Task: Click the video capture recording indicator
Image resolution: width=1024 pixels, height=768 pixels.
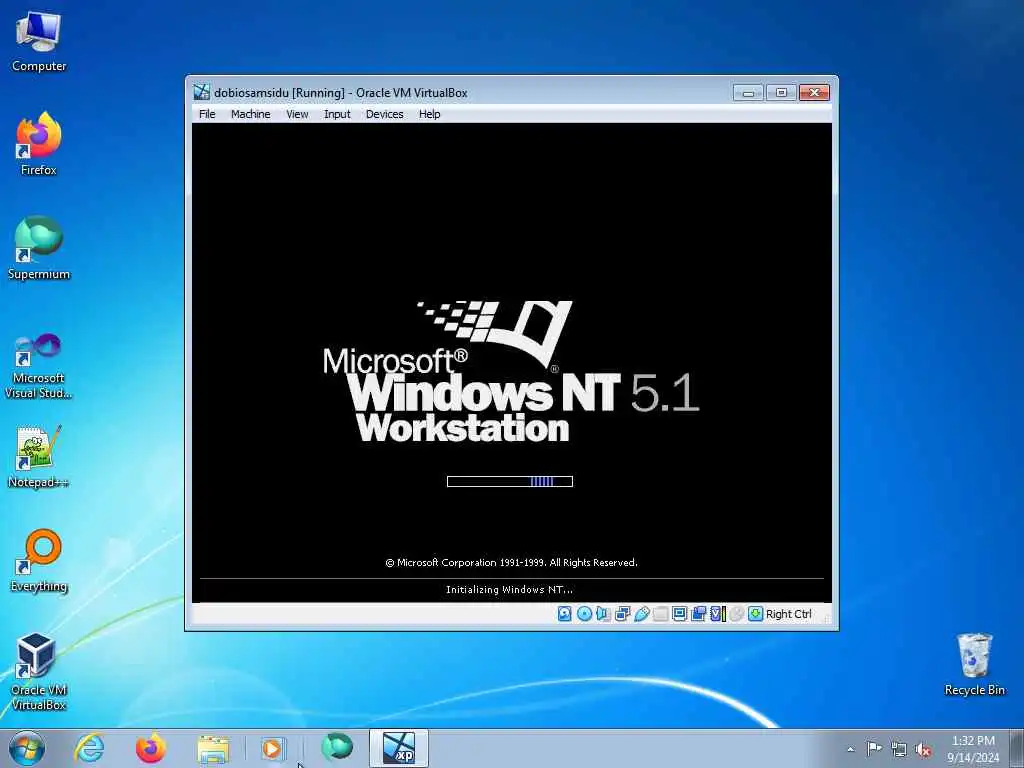Action: coord(698,614)
